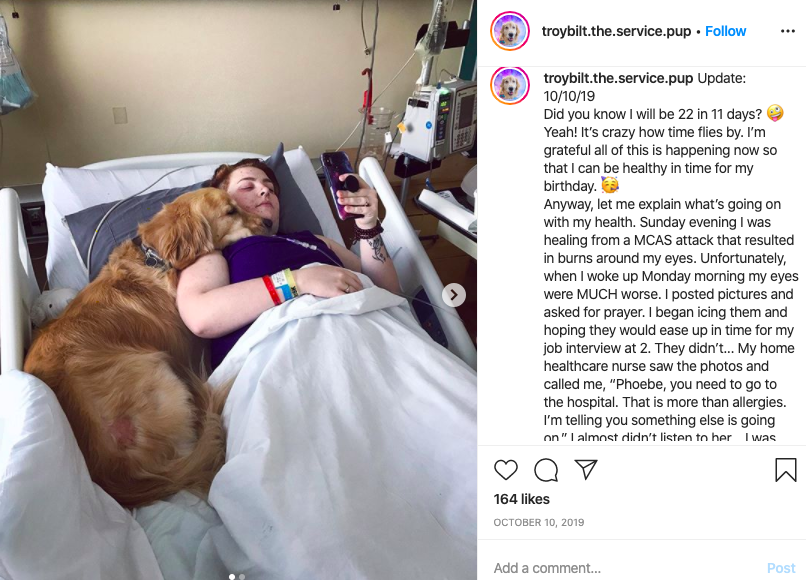
Task: Open comments via speech bubble icon
Action: [x=546, y=470]
